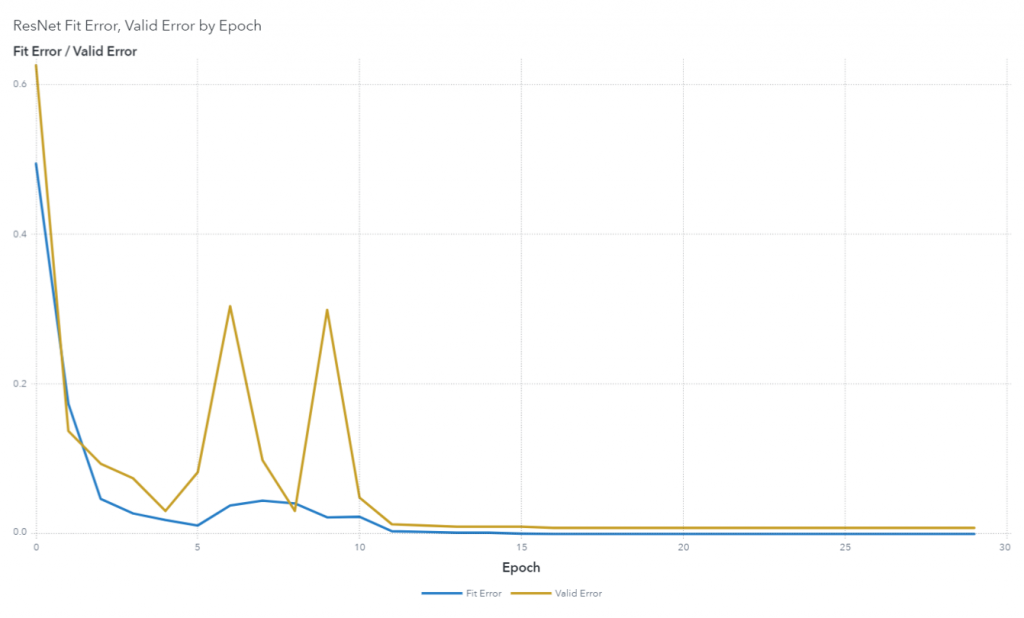The height and width of the screenshot is (618, 1024).
Task: Select x-axis tick label 5
Action: [x=198, y=547]
